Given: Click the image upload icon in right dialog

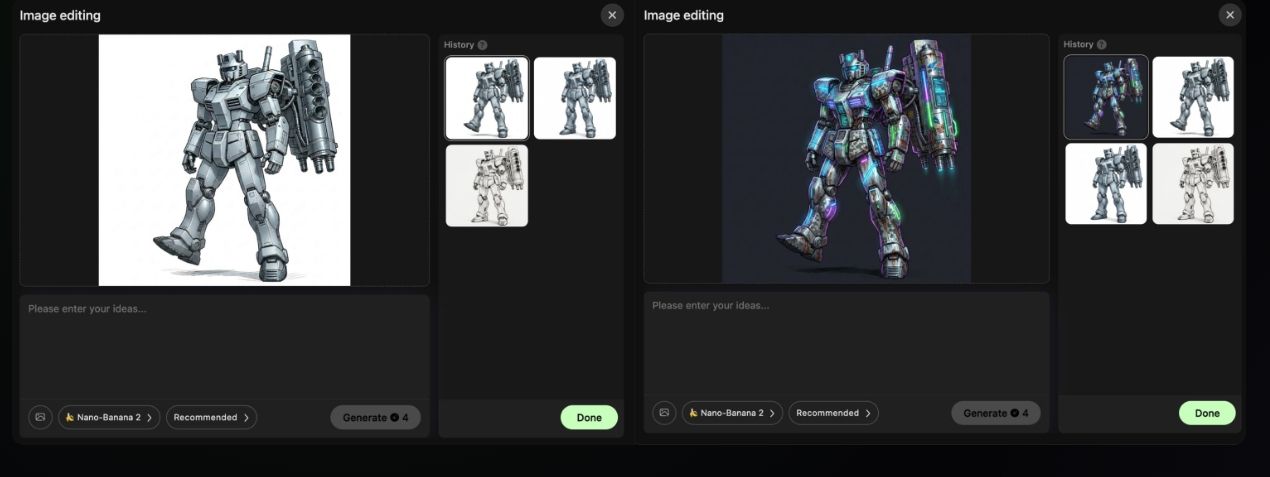Looking at the screenshot, I should click(664, 413).
